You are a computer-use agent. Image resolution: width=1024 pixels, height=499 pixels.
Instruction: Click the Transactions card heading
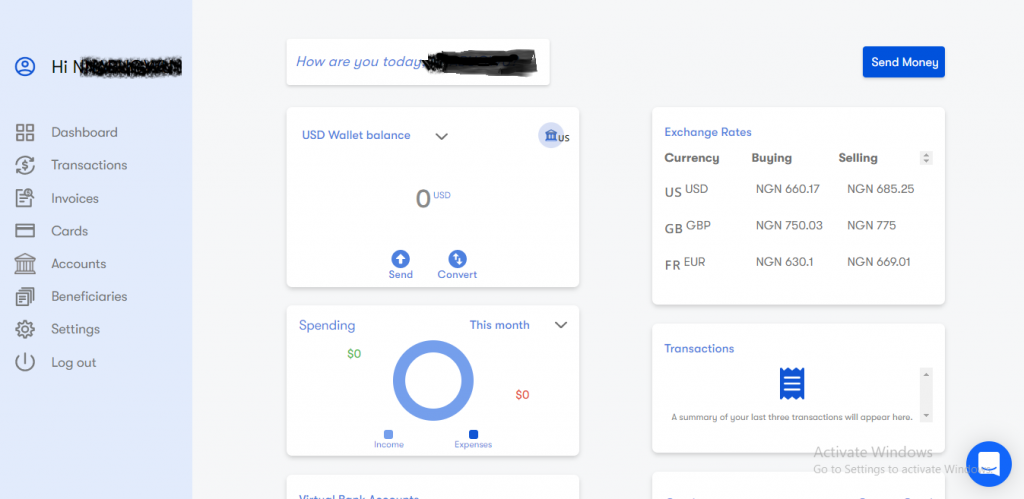699,348
